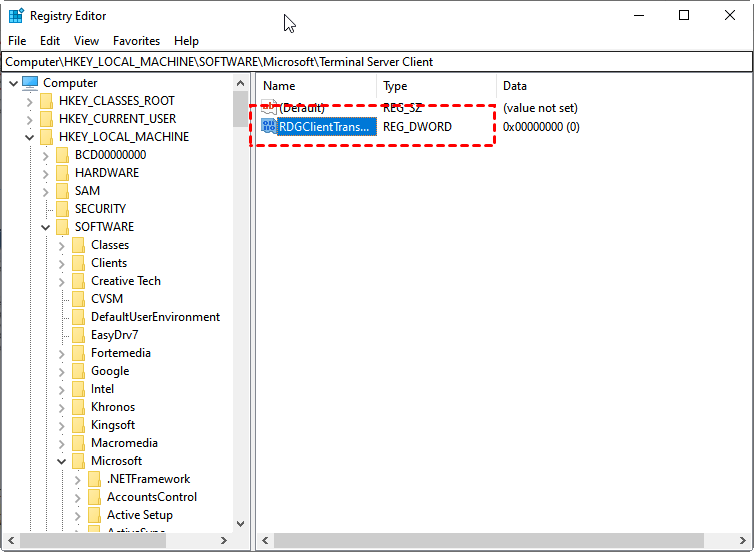Expand the Macromedia key chevron
Image resolution: width=754 pixels, height=552 pixels.
point(62,443)
